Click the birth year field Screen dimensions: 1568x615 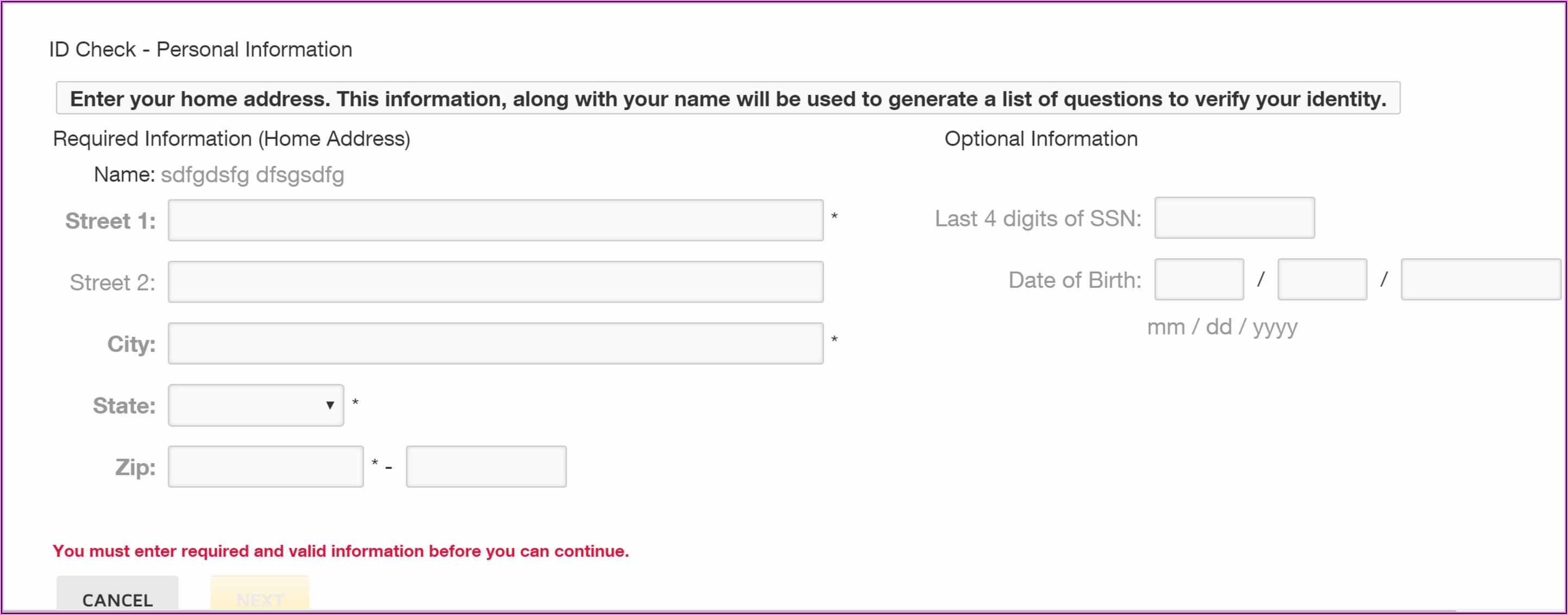tap(1480, 279)
